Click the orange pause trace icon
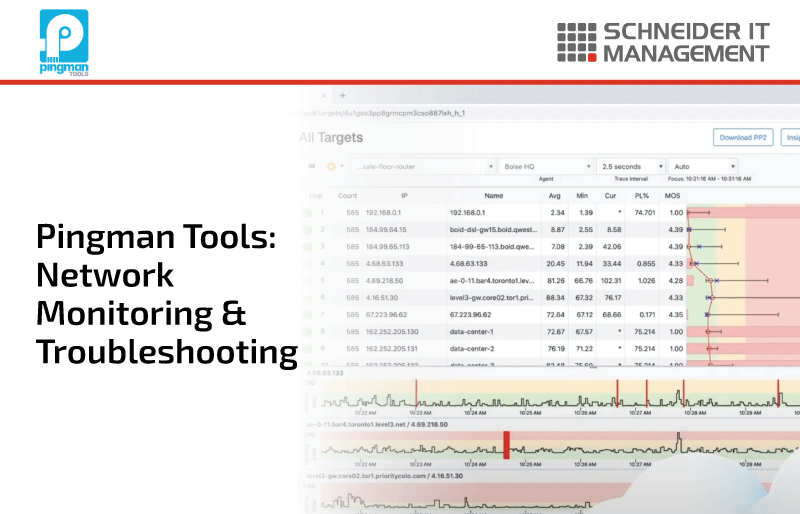 pyautogui.click(x=331, y=166)
